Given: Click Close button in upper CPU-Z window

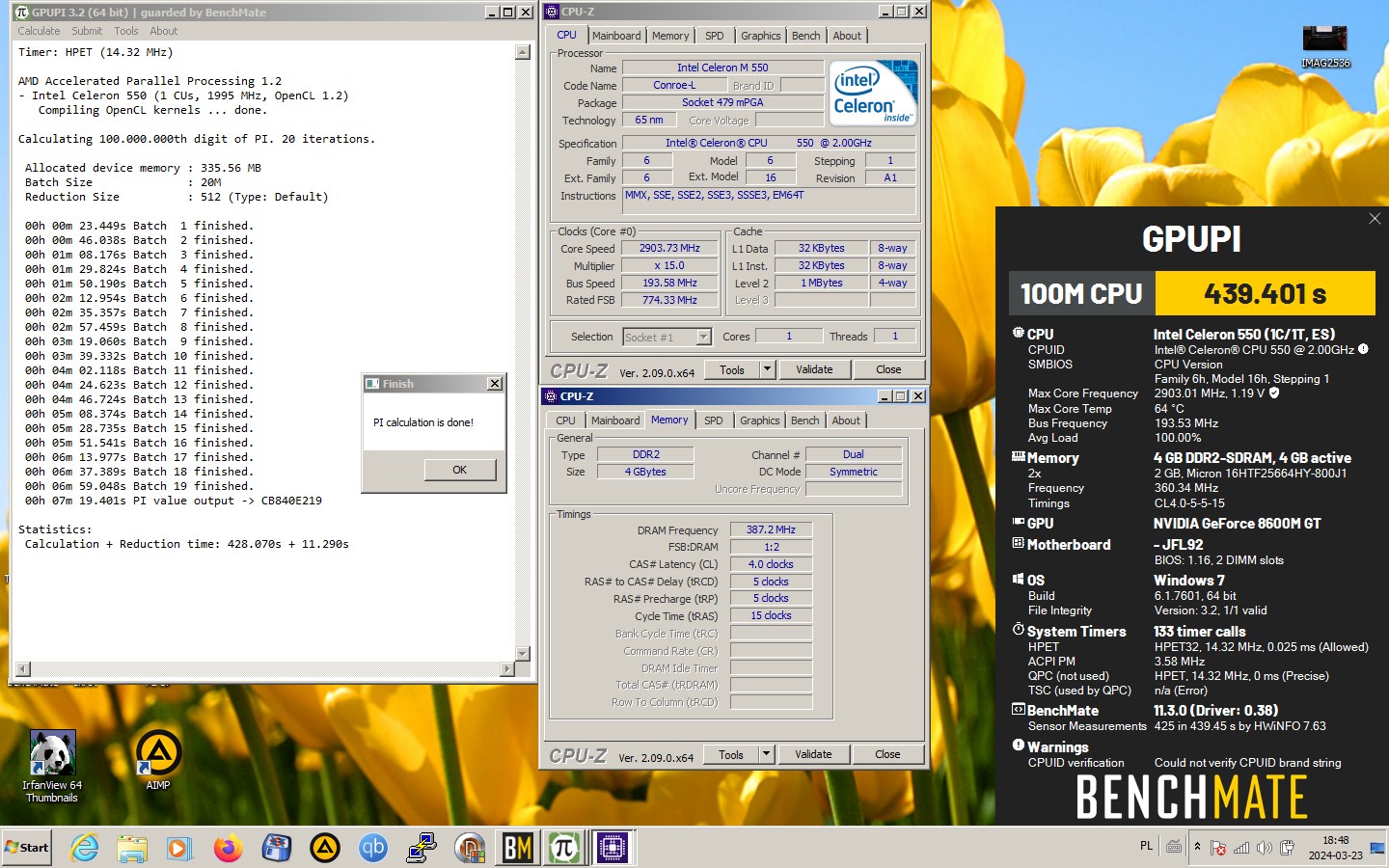Looking at the screenshot, I should point(888,369).
